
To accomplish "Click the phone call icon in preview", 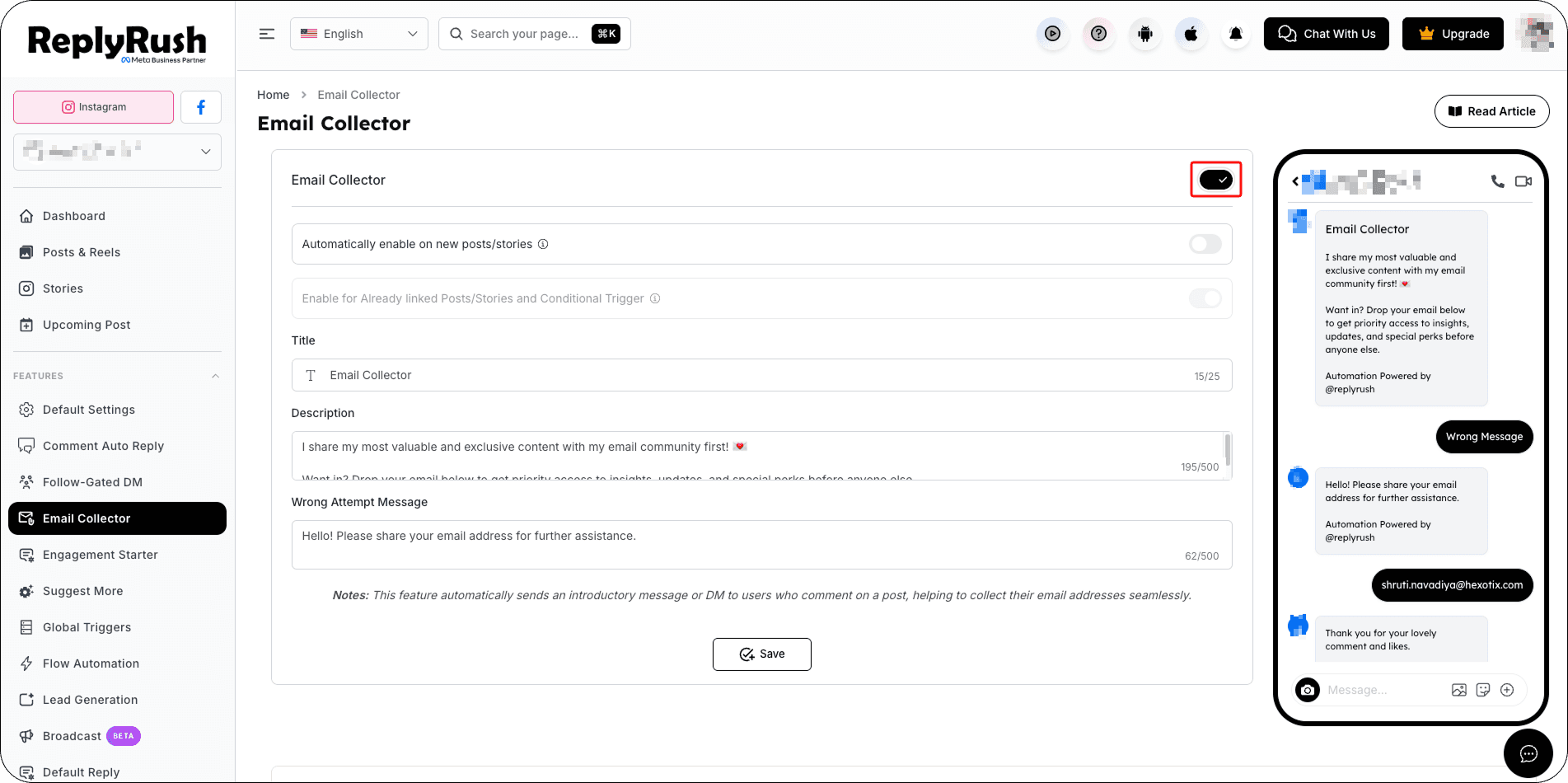I will point(1497,181).
